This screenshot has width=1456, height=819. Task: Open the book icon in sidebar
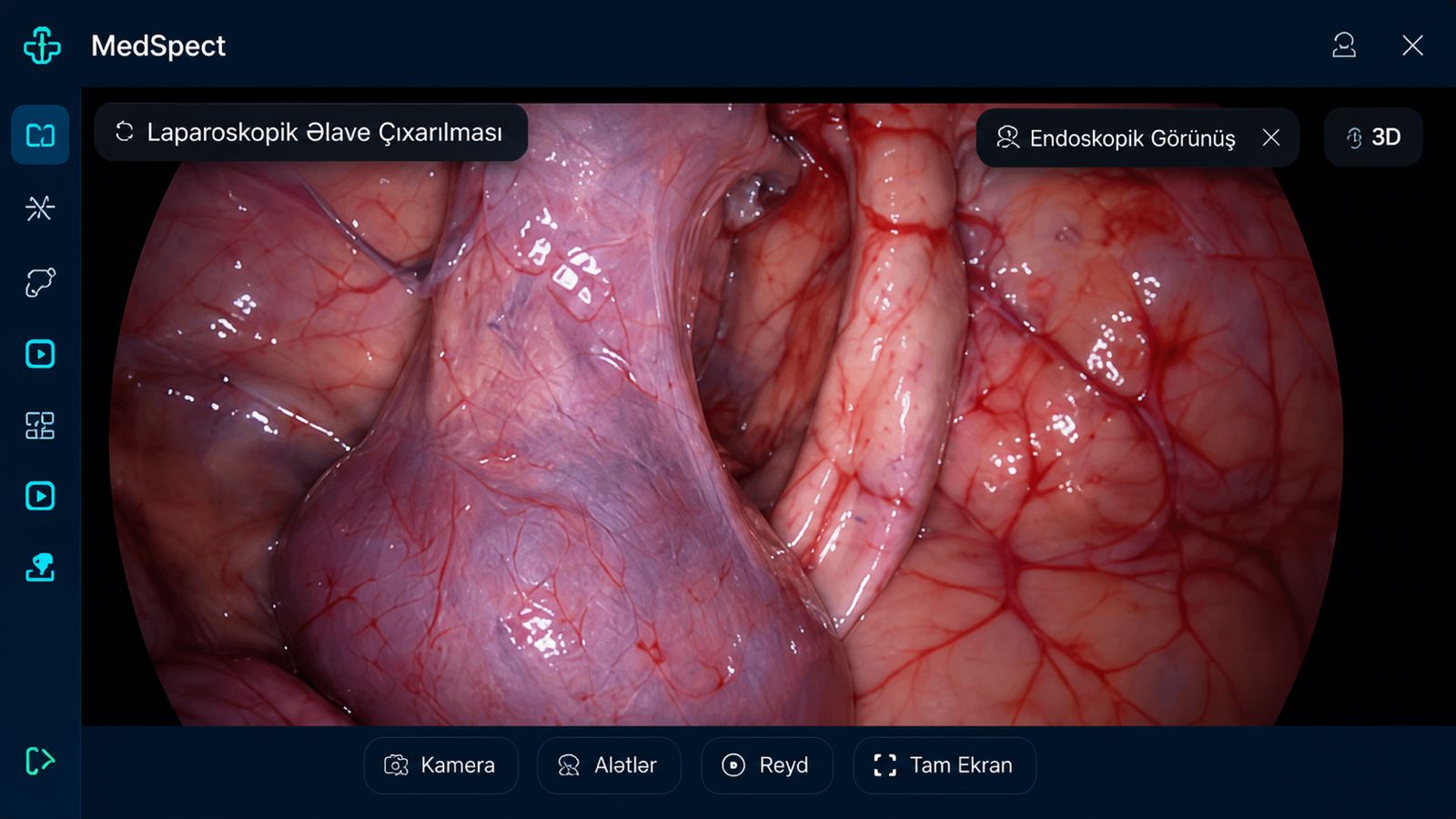pyautogui.click(x=40, y=135)
